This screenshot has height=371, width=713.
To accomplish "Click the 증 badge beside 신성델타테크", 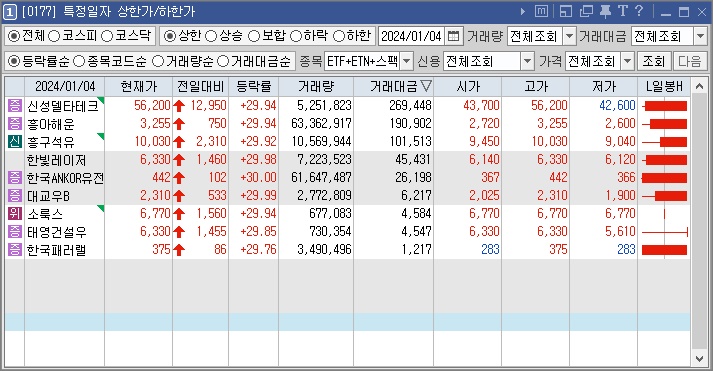I will coord(15,105).
